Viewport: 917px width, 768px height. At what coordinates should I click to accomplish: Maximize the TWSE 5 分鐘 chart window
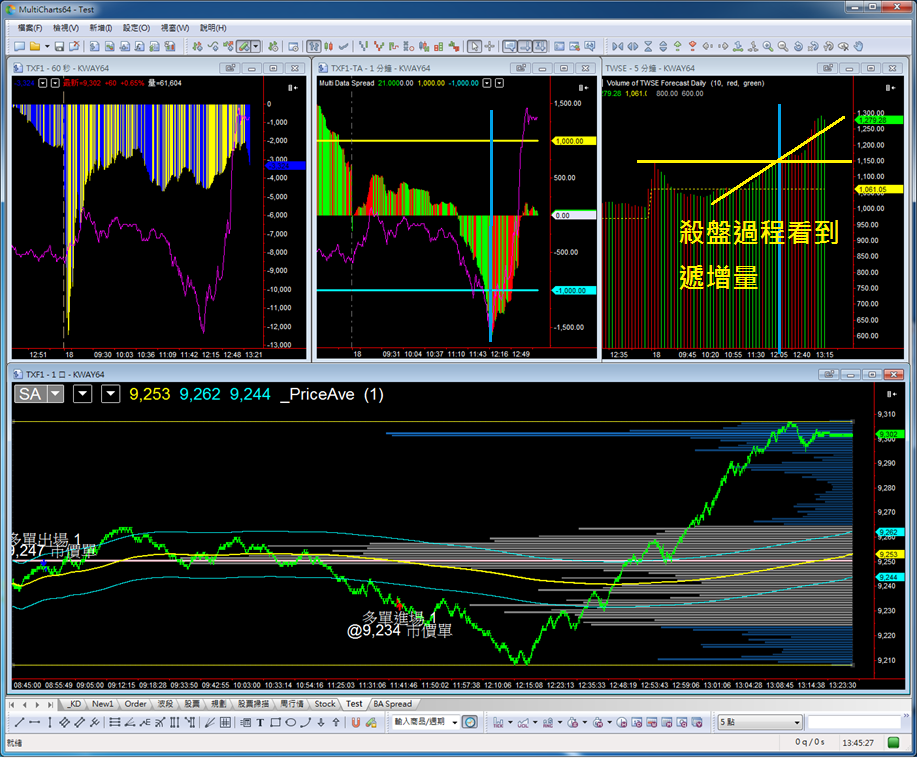(871, 68)
